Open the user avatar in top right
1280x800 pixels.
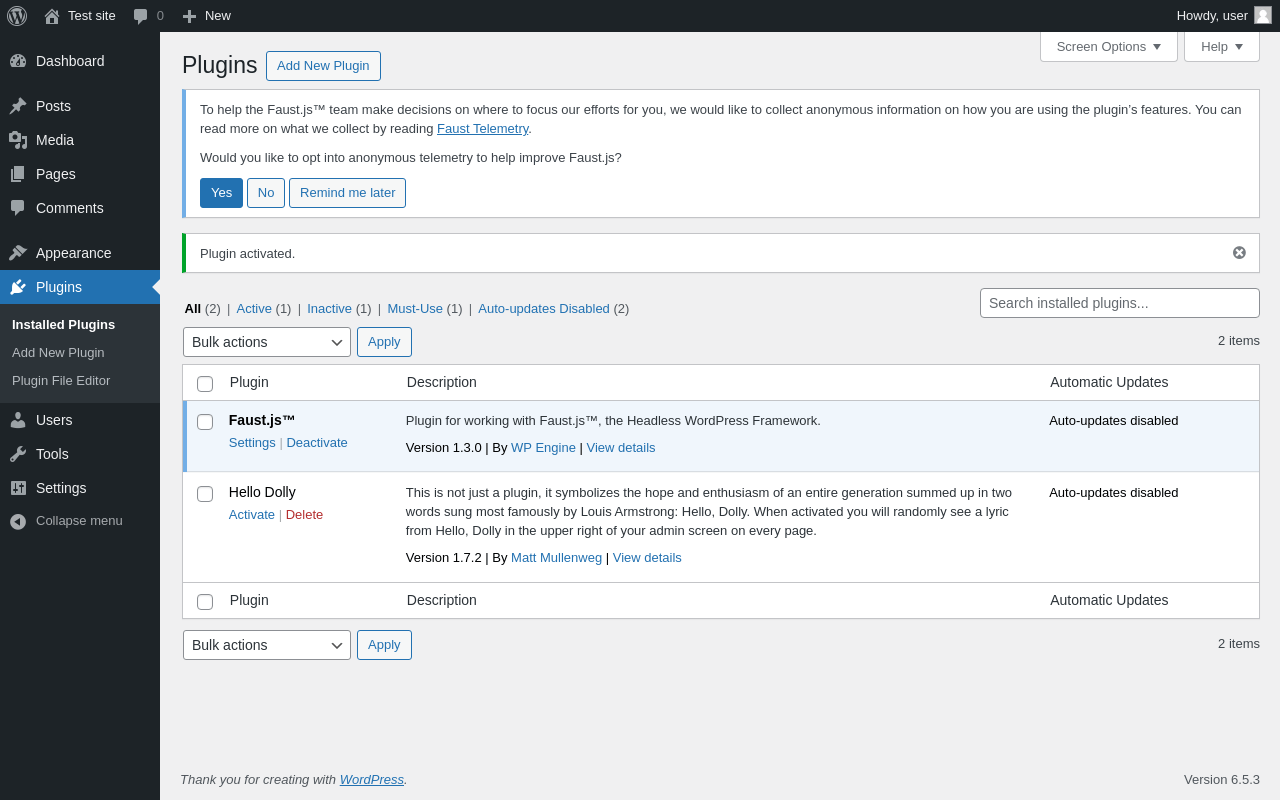(1263, 15)
